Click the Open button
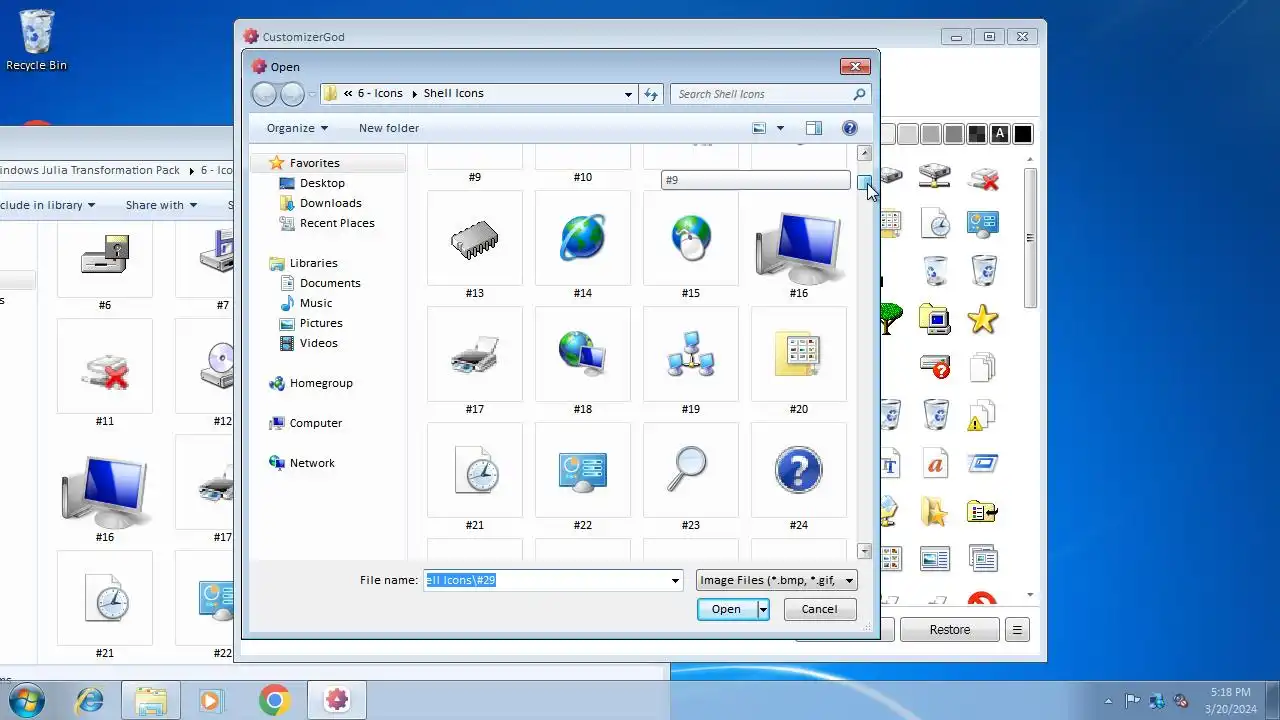This screenshot has height=720, width=1280. 727,609
